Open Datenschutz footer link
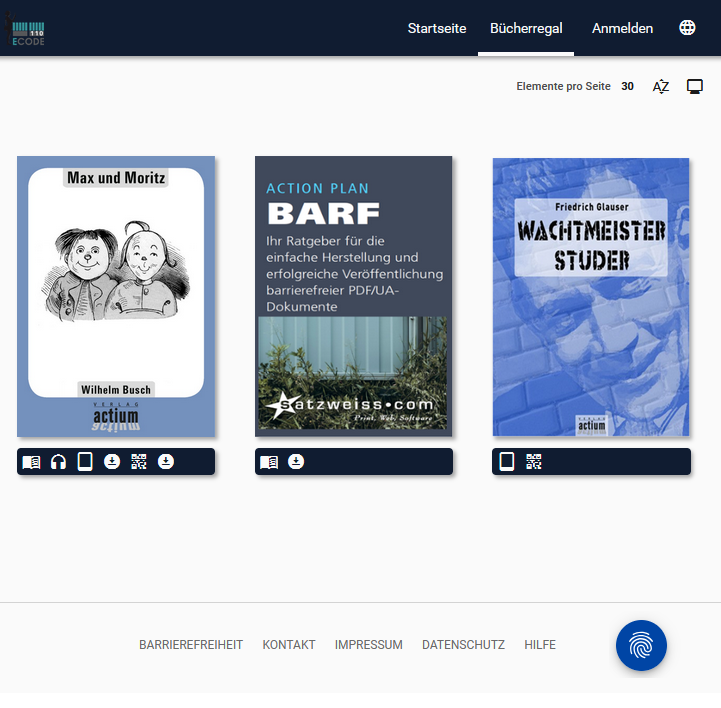The height and width of the screenshot is (708, 721). tap(463, 645)
